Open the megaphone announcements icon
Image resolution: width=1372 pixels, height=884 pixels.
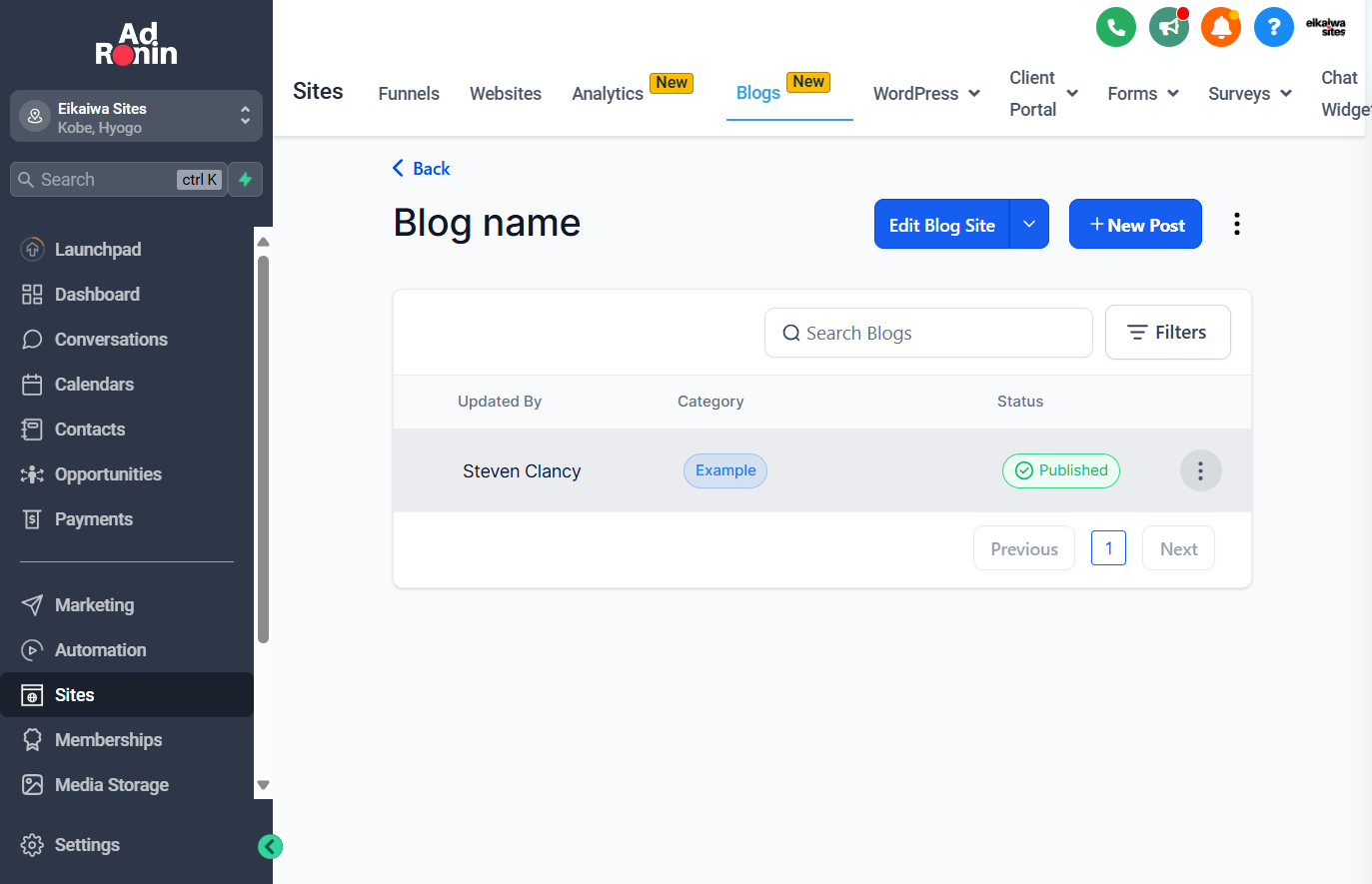[x=1169, y=27]
